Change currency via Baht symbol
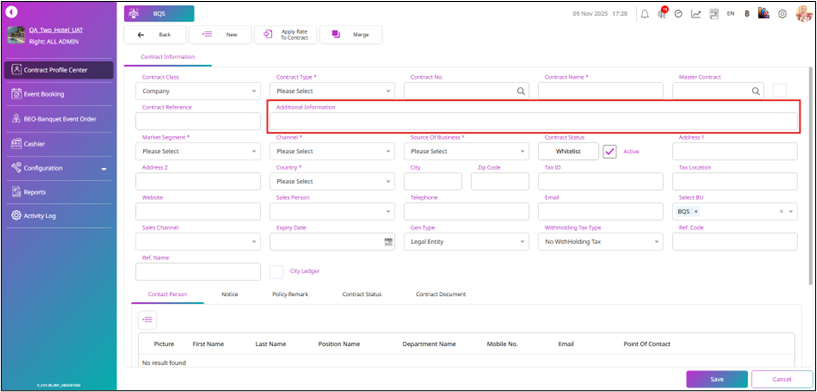817x392 pixels. 747,14
